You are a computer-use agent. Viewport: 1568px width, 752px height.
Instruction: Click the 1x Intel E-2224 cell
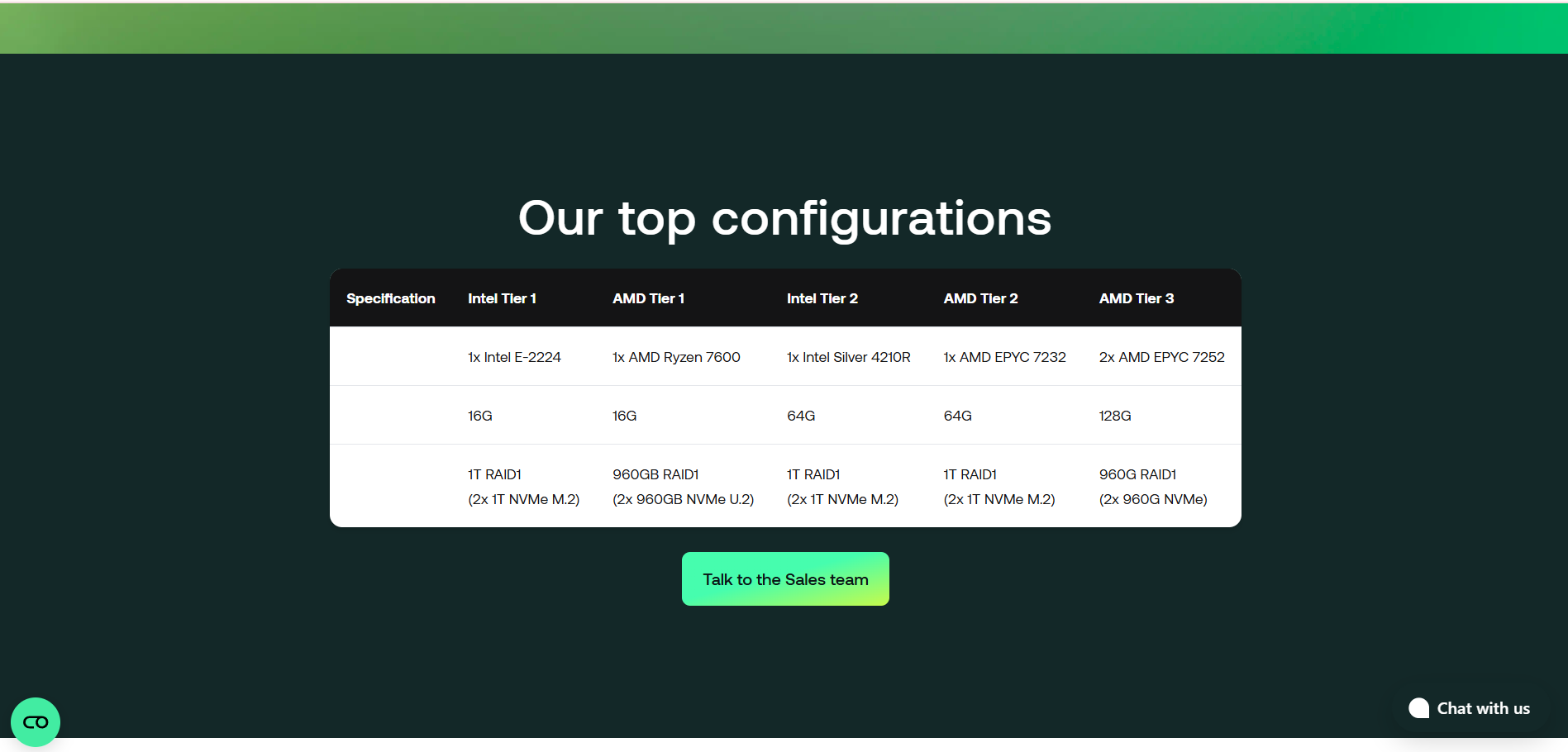[514, 357]
